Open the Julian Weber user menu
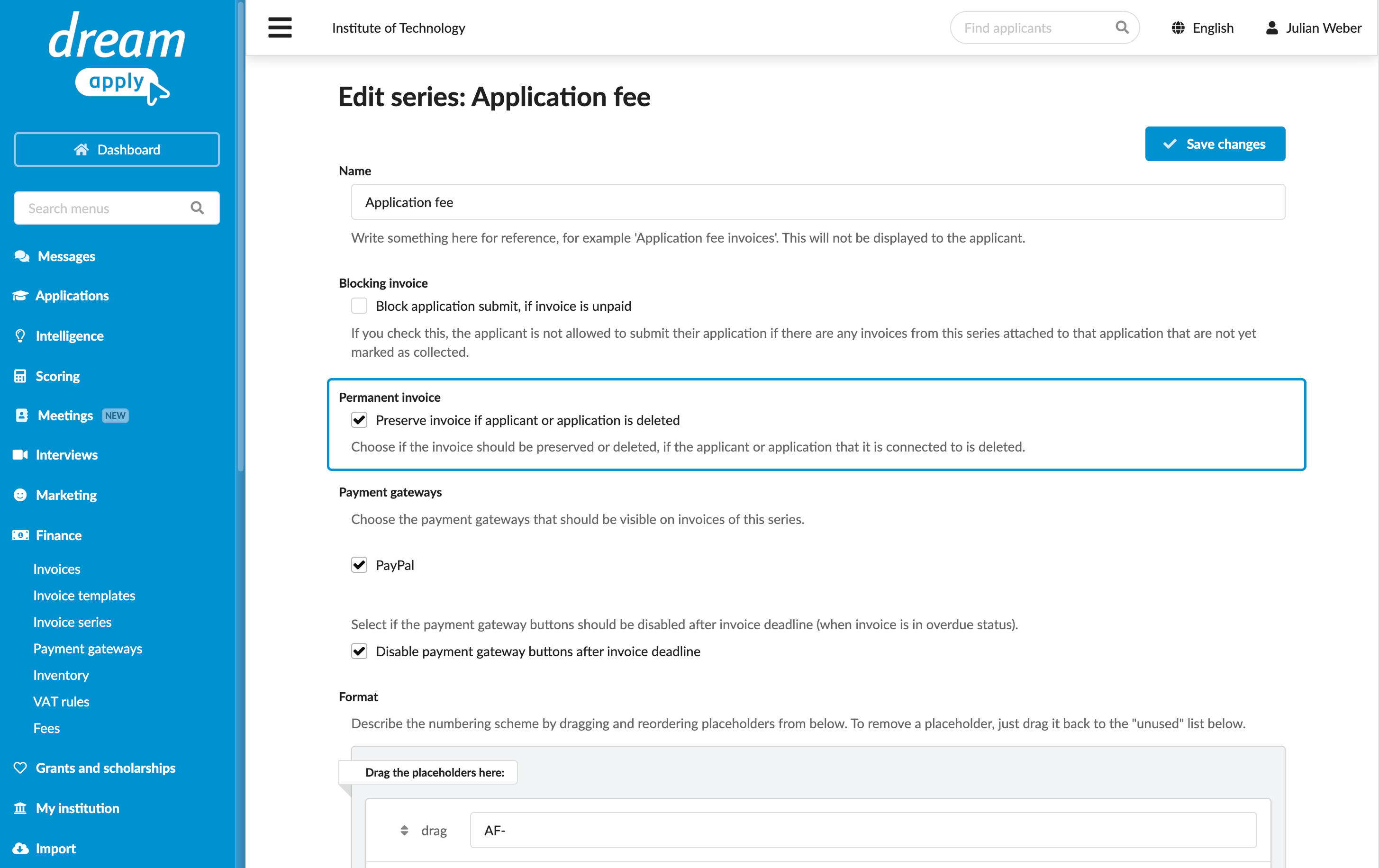This screenshot has height=868, width=1379. coord(1313,27)
